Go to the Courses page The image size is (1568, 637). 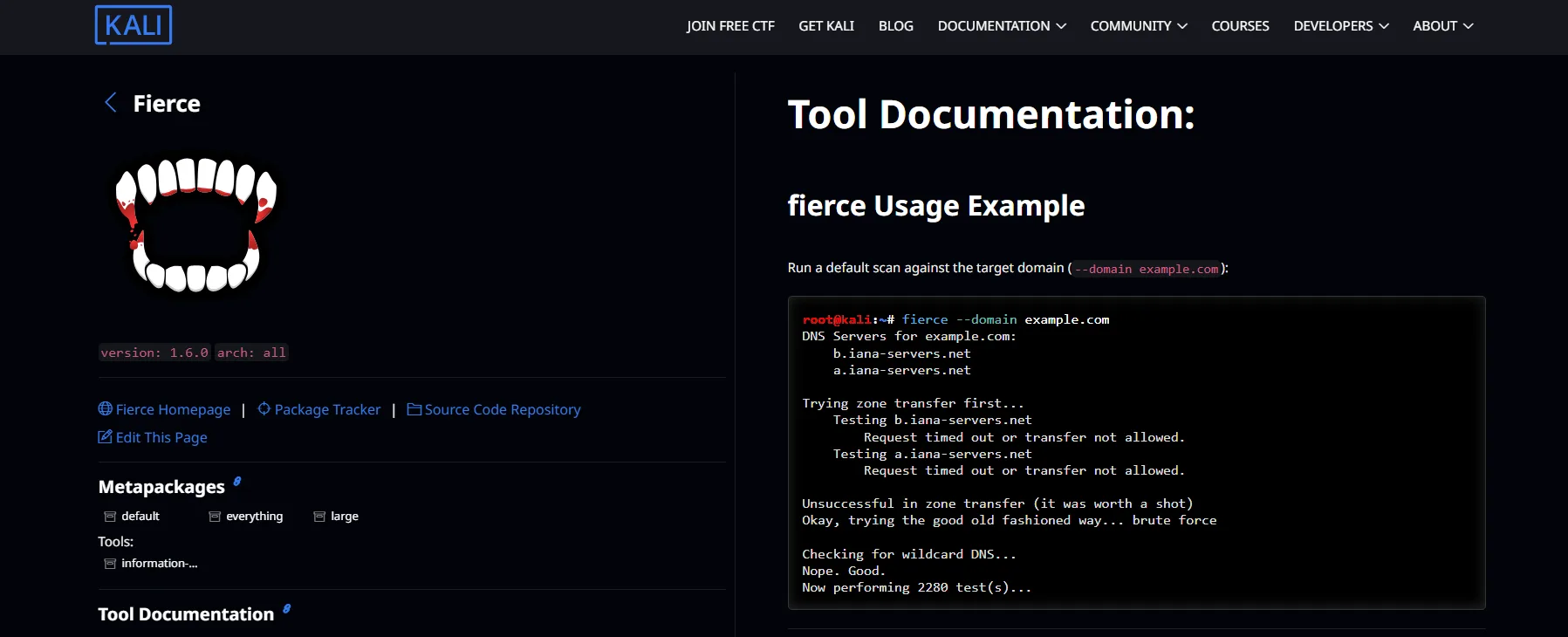[1240, 26]
